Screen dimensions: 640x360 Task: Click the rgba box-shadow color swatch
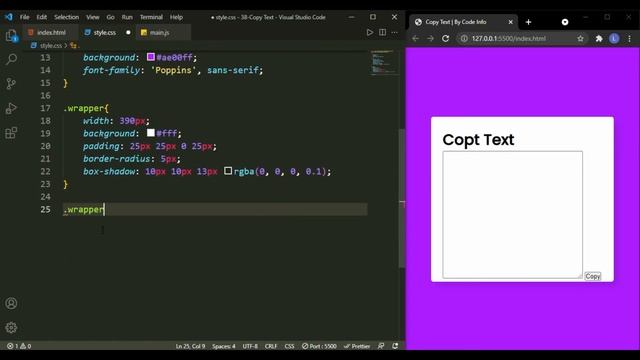228,171
